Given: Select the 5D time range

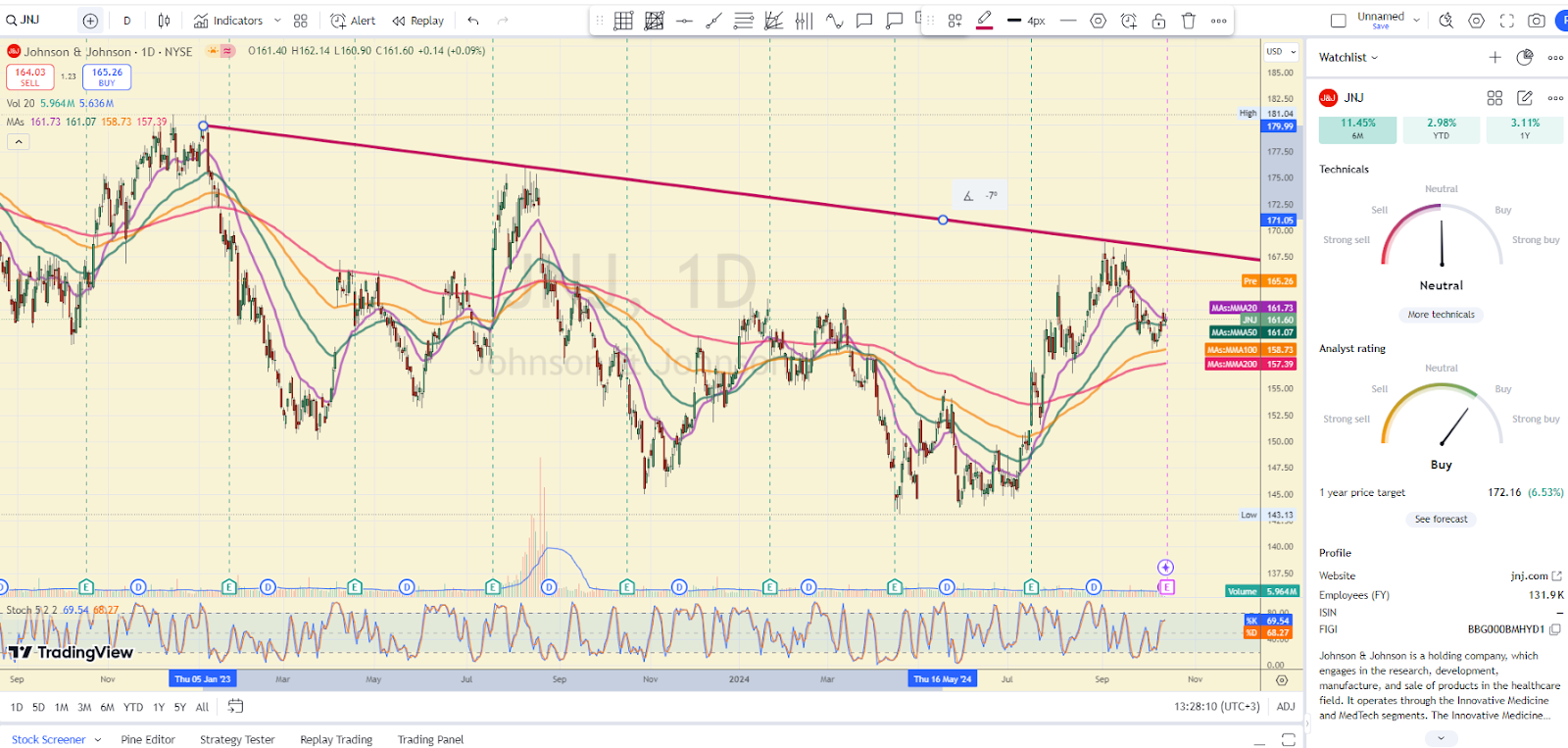Looking at the screenshot, I should click(x=38, y=707).
